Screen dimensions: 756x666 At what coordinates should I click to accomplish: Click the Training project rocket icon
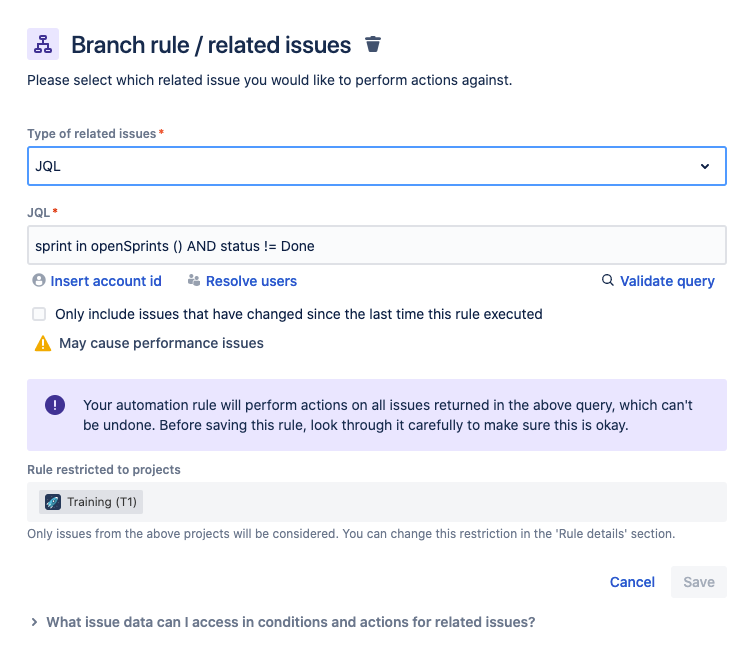(x=53, y=502)
